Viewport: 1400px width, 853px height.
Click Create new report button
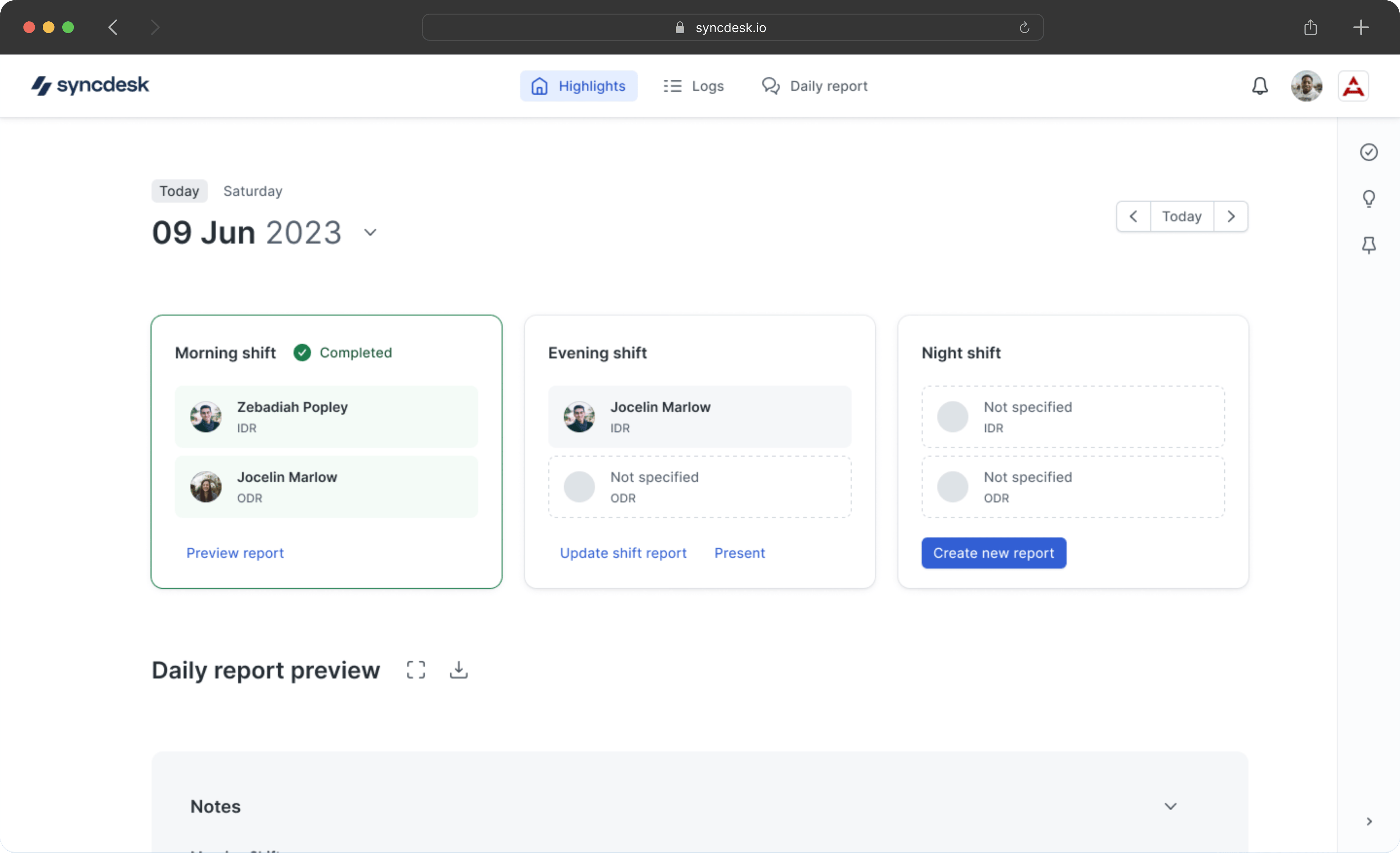(993, 552)
